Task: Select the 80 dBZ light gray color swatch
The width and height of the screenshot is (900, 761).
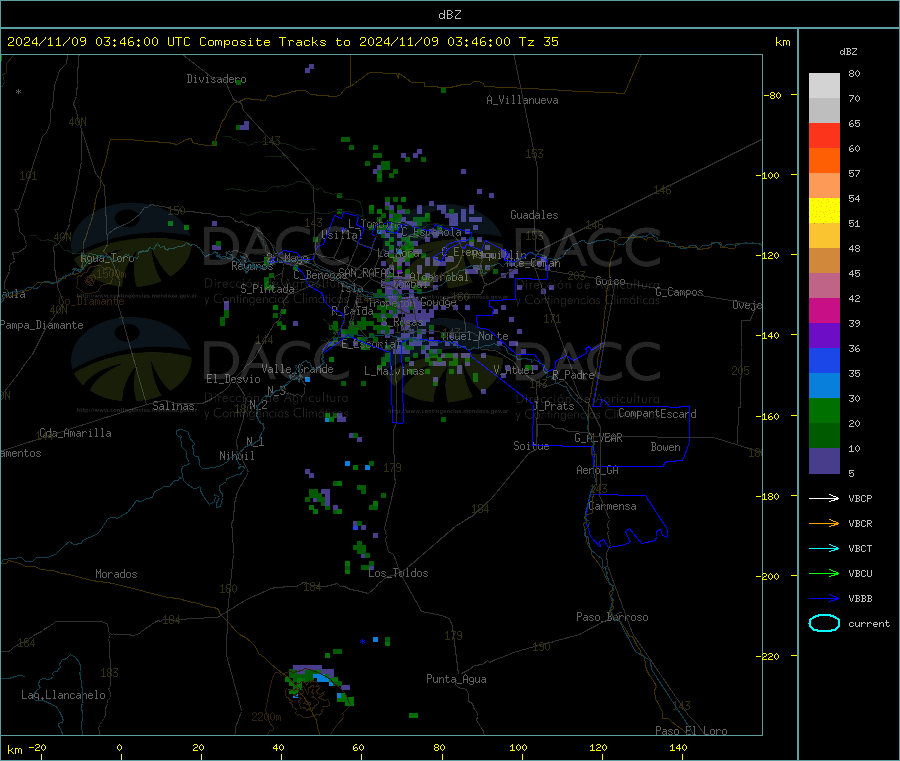Action: tap(824, 86)
